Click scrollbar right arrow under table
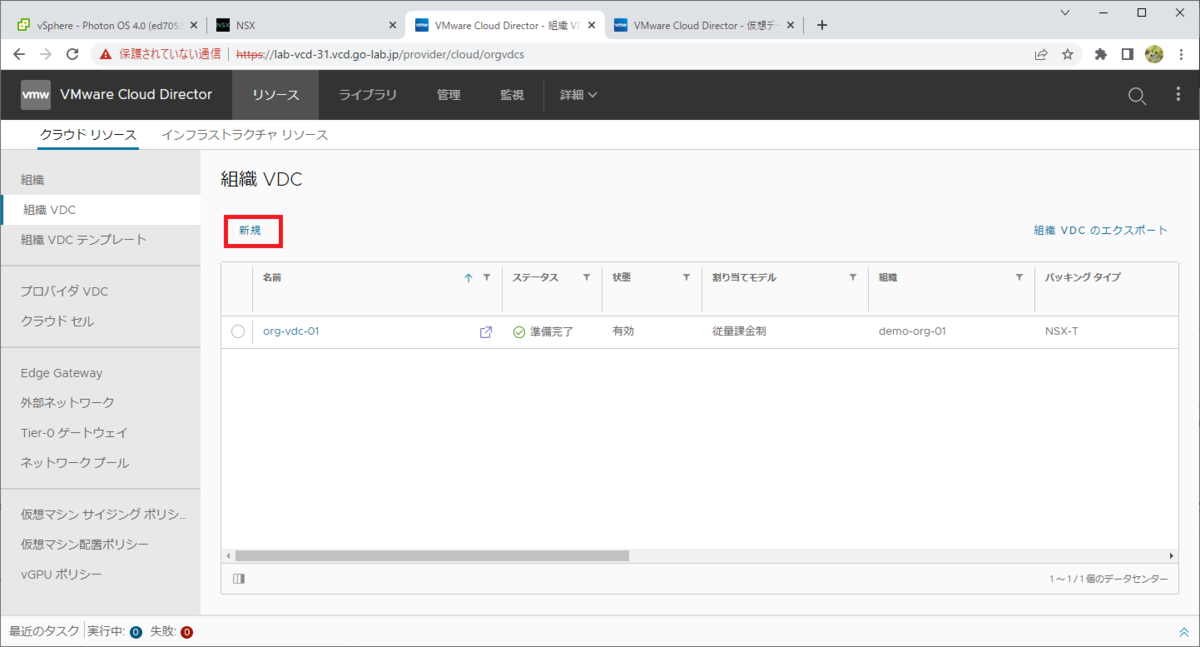 point(1172,555)
